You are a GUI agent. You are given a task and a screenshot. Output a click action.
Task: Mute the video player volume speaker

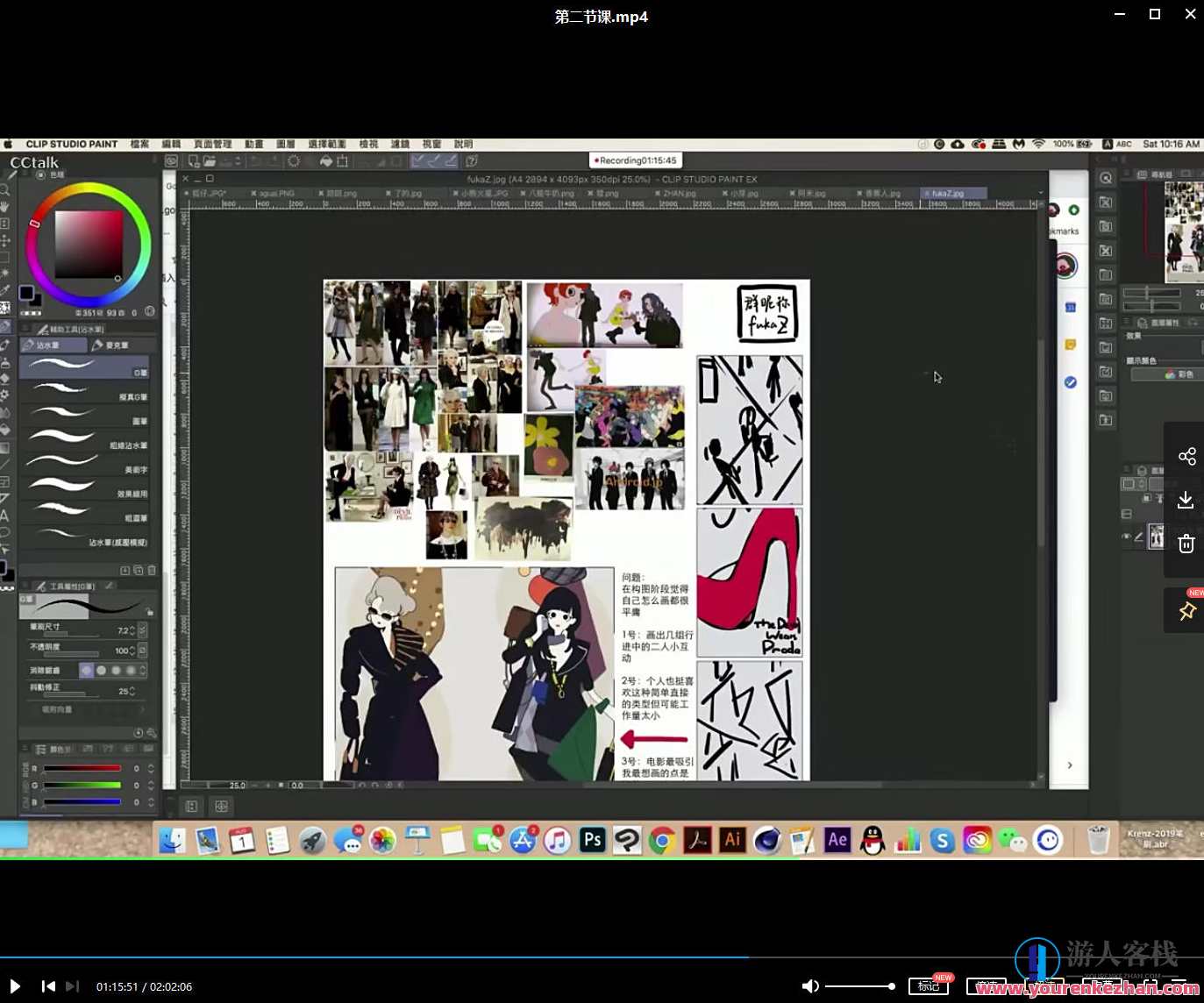(x=809, y=986)
